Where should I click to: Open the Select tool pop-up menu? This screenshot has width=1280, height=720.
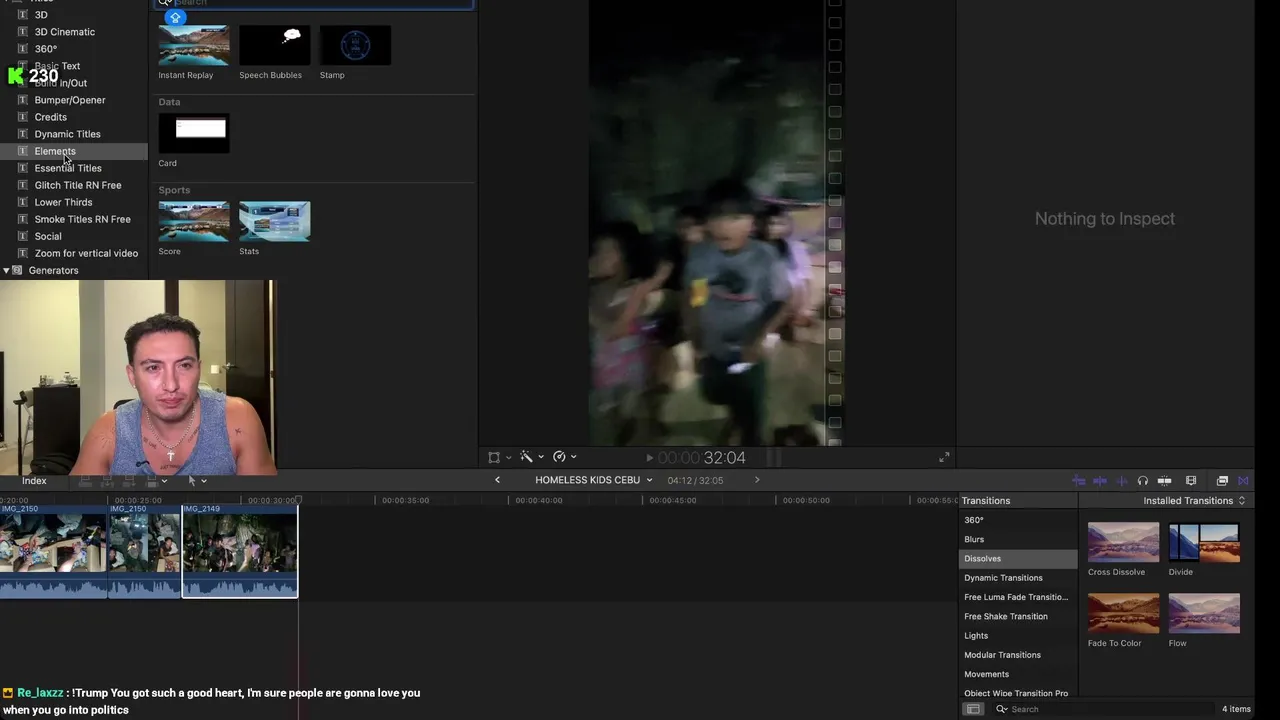pyautogui.click(x=197, y=481)
